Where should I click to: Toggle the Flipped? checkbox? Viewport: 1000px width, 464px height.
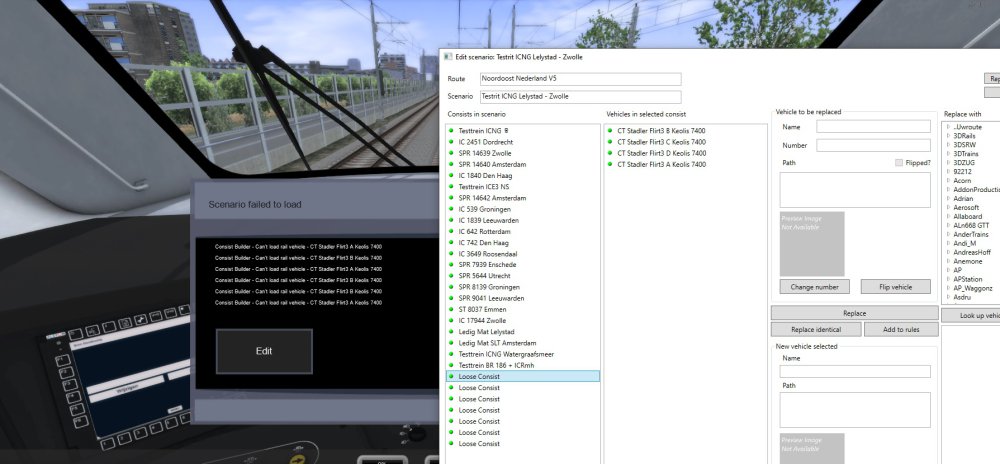click(x=899, y=162)
